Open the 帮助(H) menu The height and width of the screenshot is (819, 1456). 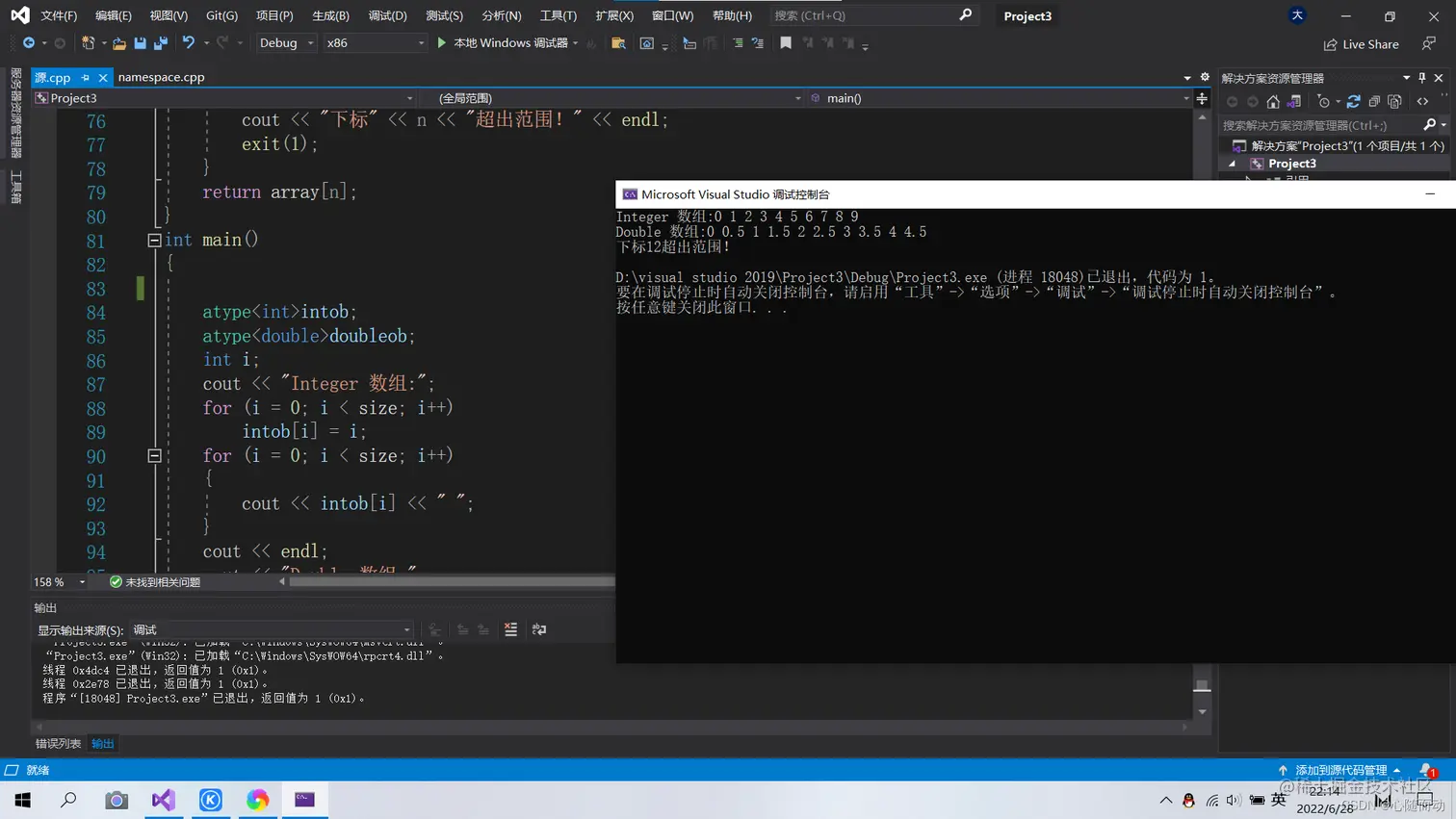tap(732, 15)
